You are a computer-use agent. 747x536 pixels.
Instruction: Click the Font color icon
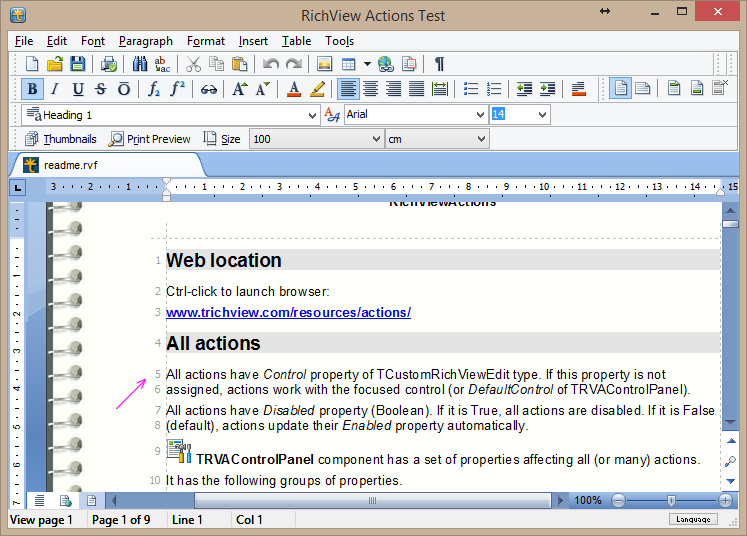[294, 89]
